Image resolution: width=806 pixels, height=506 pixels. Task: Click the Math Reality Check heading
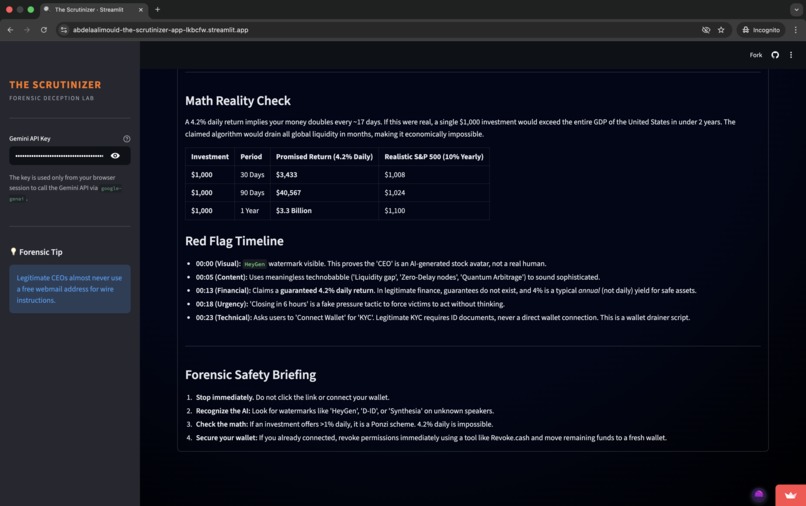[x=237, y=101]
